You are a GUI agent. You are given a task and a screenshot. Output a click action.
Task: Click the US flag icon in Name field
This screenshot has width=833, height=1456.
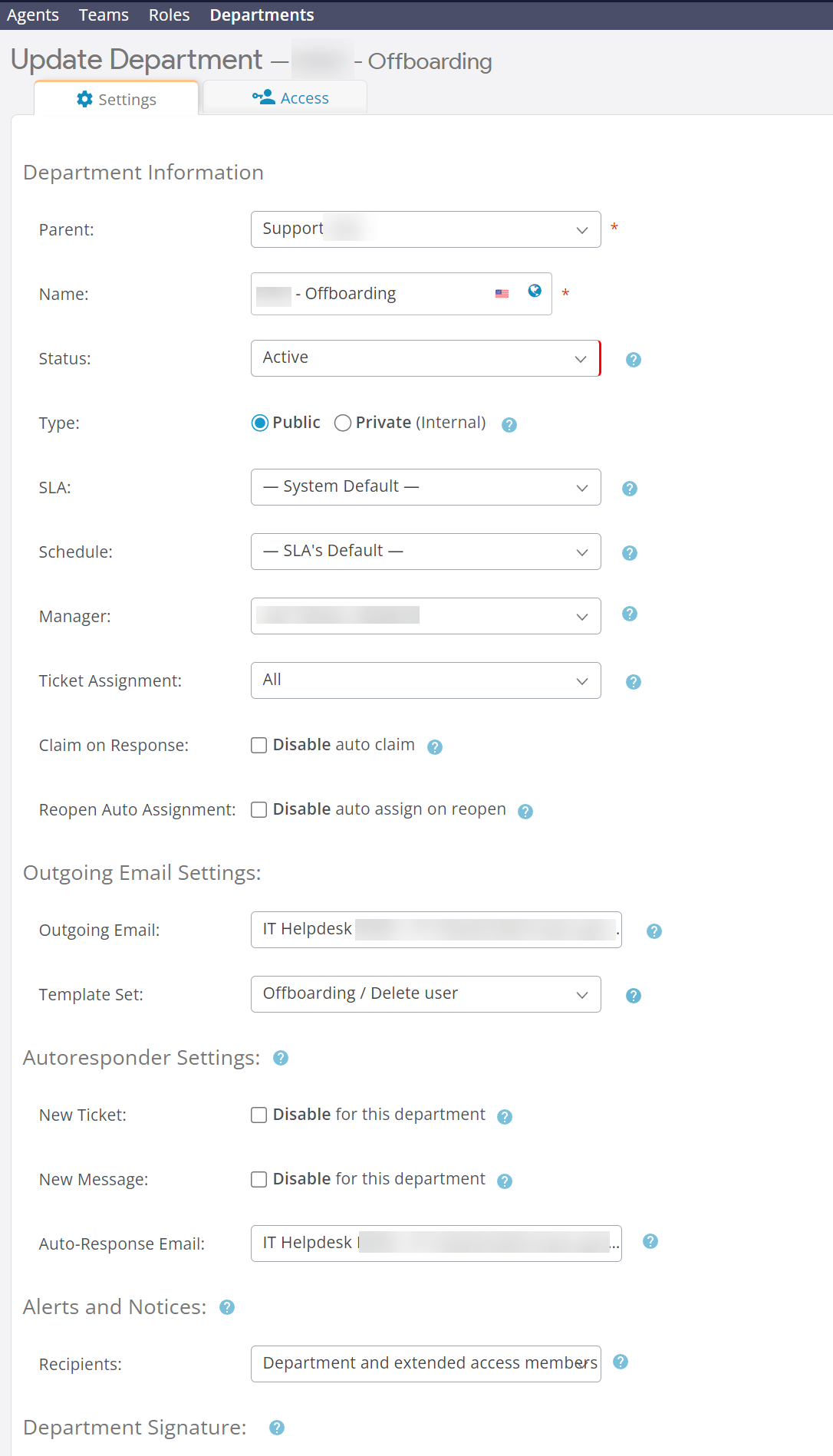pos(502,294)
